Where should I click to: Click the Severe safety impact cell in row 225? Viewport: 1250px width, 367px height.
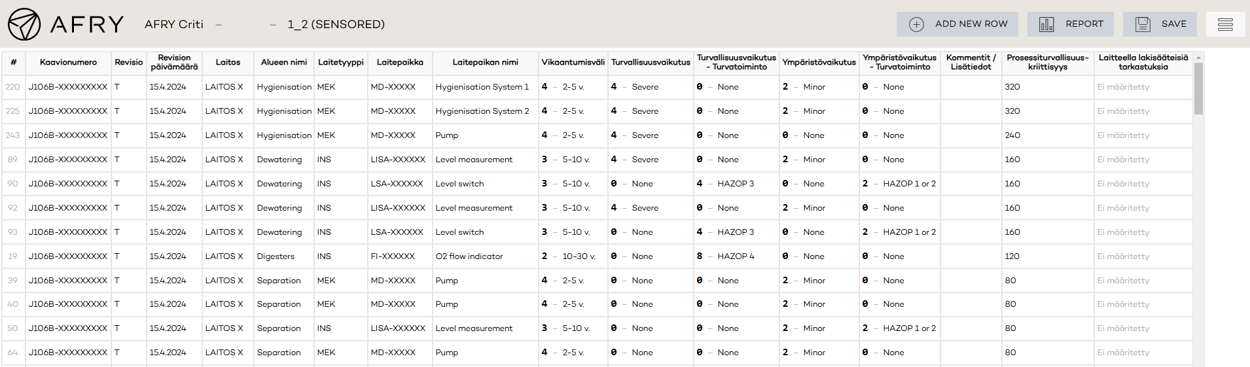point(650,111)
